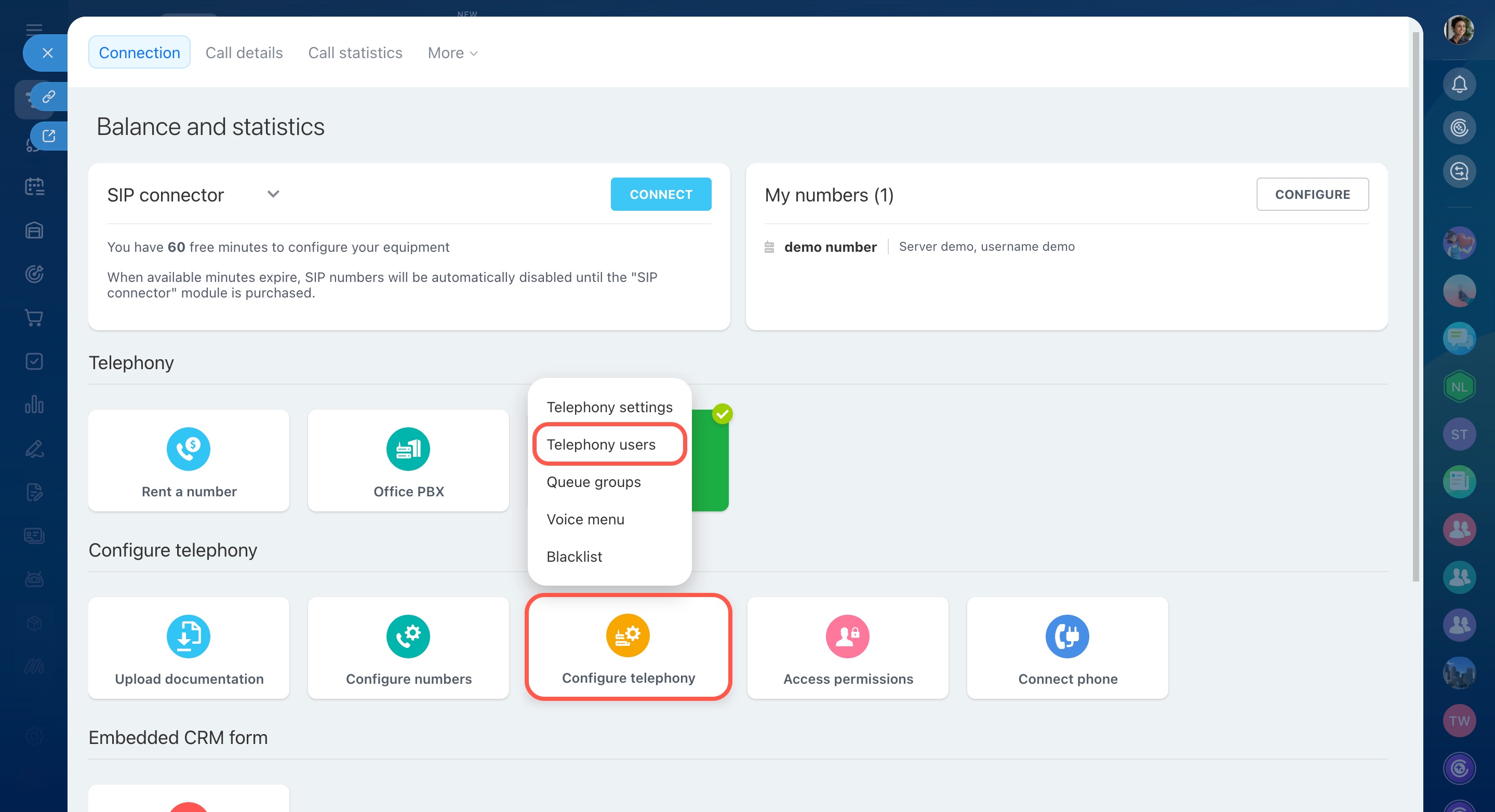Open the Configure numbers tile

pos(408,648)
